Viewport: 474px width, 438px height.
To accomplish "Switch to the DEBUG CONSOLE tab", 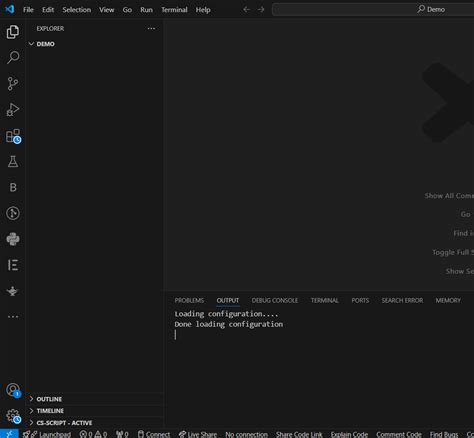I will click(275, 300).
